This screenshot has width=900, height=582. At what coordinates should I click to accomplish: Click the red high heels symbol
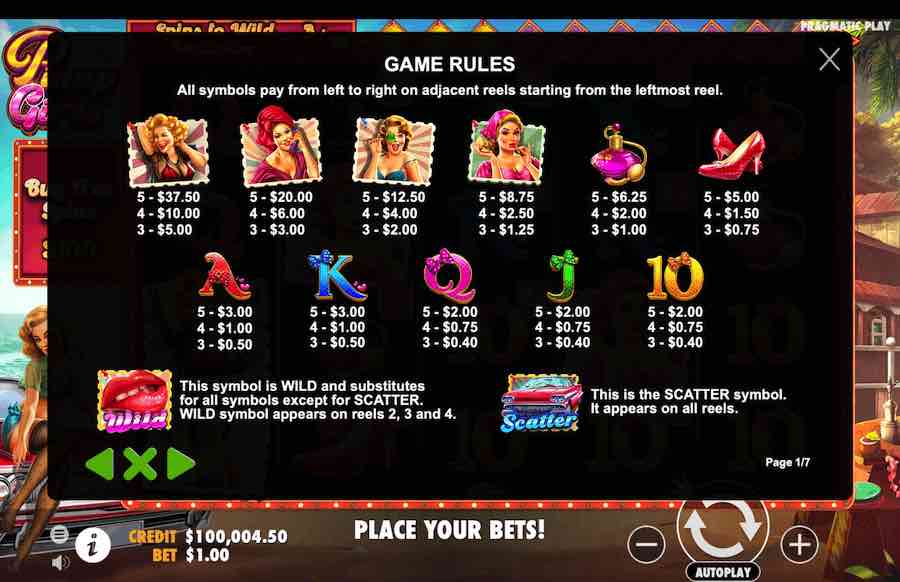(732, 152)
